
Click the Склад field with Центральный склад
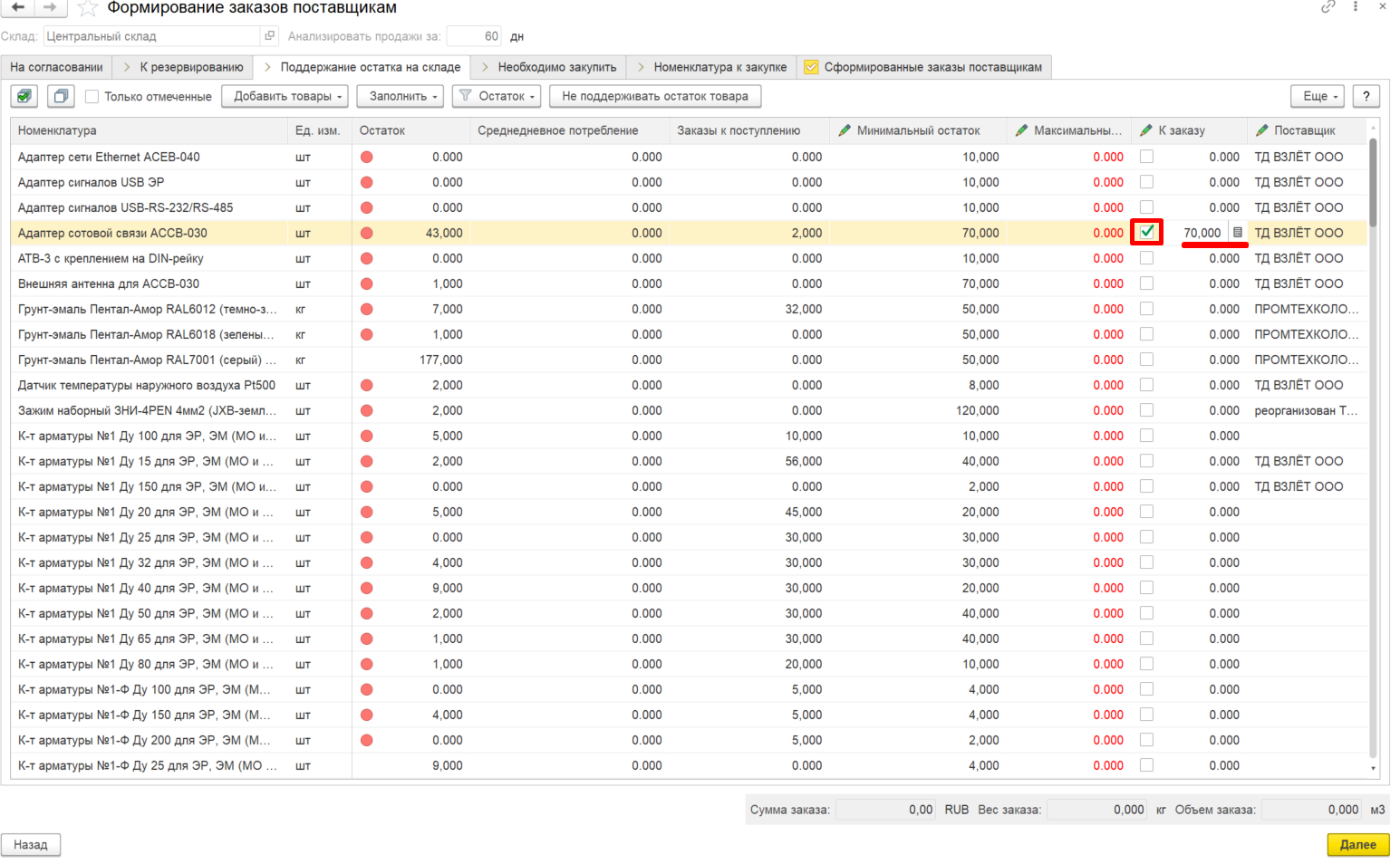[153, 36]
